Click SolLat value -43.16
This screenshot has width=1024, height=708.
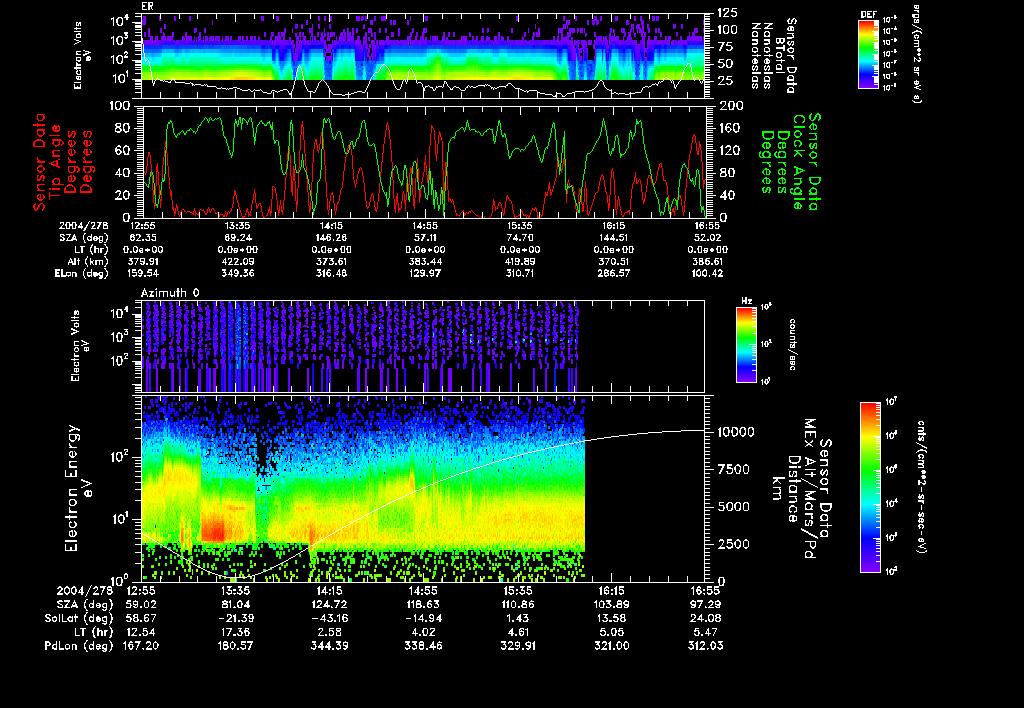[x=328, y=619]
